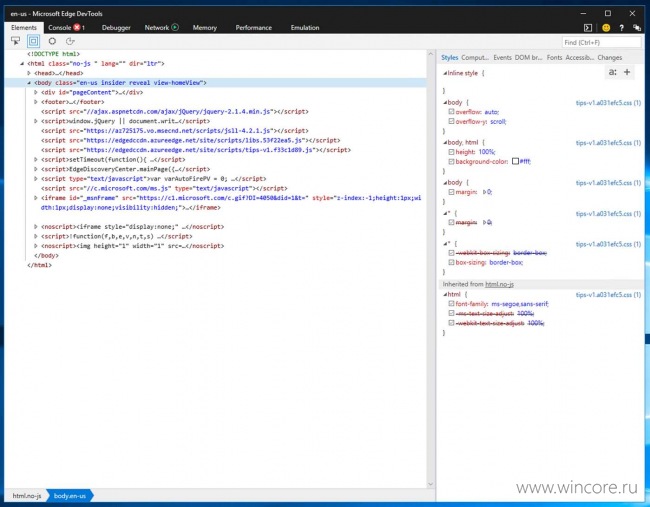Image resolution: width=650 pixels, height=507 pixels.
Task: Open the Changes pane tab
Action: pos(610,58)
